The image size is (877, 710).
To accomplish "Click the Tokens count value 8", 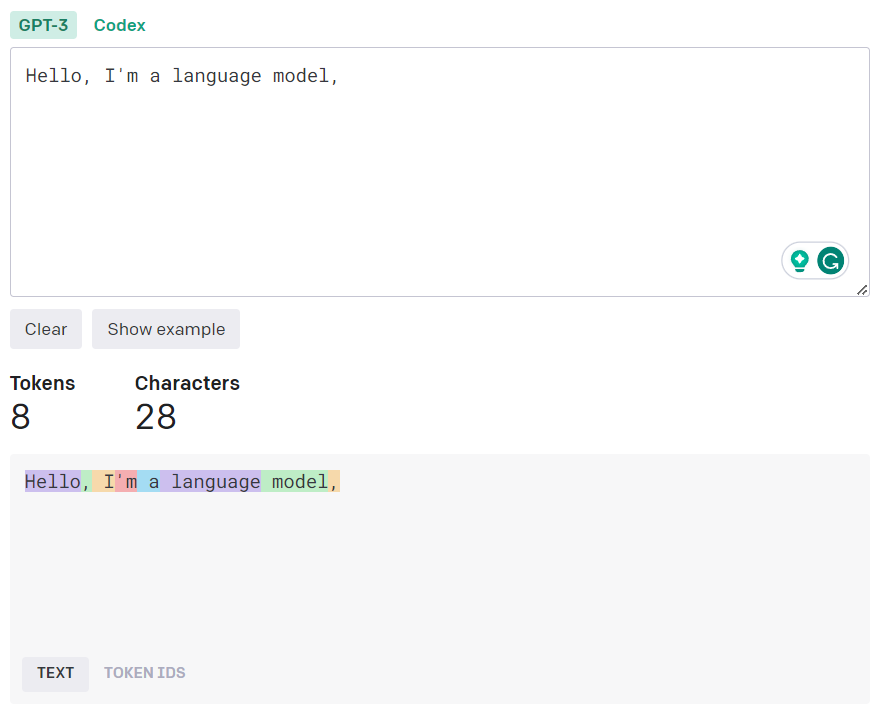I will 20,417.
